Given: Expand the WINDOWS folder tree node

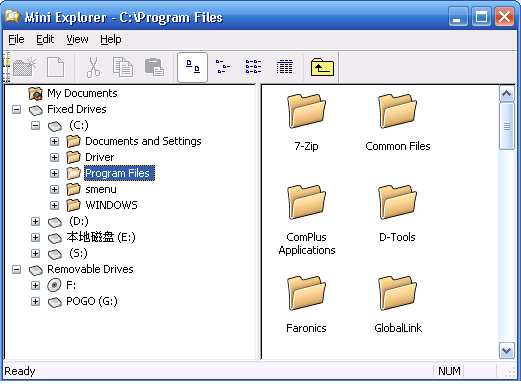Looking at the screenshot, I should coord(54,205).
